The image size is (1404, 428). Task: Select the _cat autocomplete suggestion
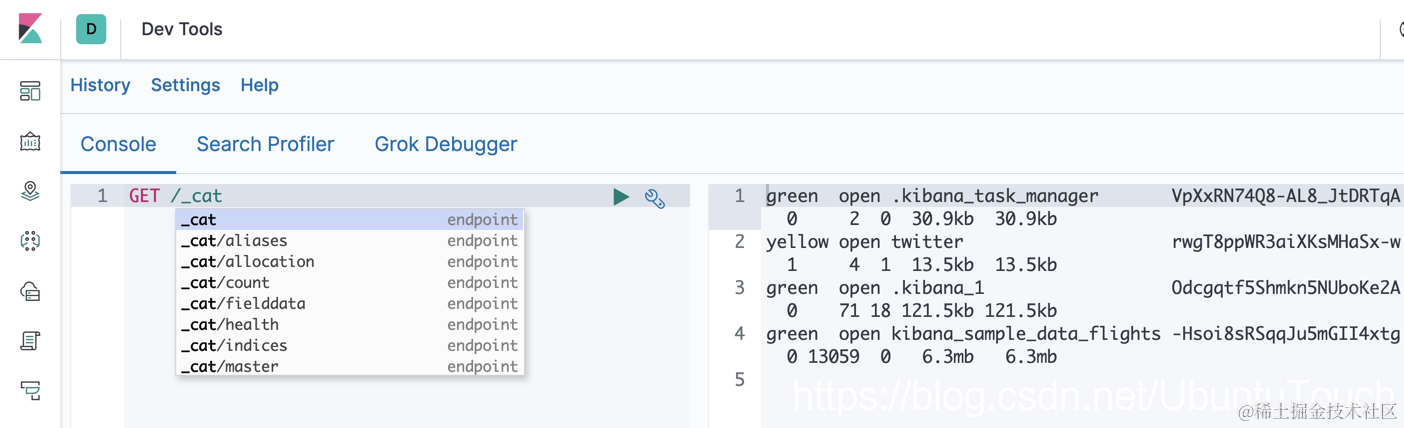(350, 219)
